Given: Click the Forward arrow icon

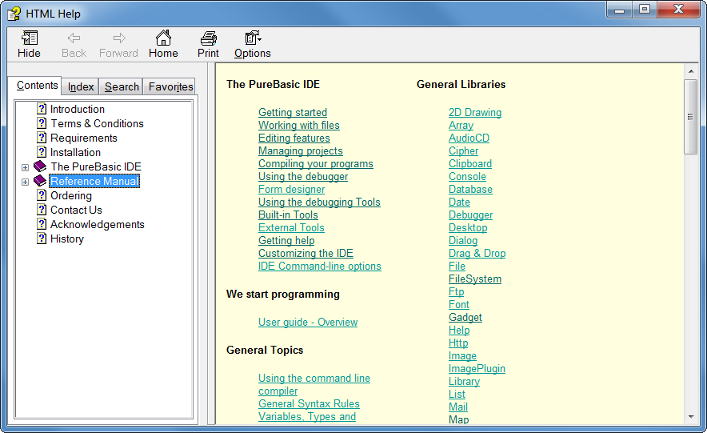Looking at the screenshot, I should (119, 38).
